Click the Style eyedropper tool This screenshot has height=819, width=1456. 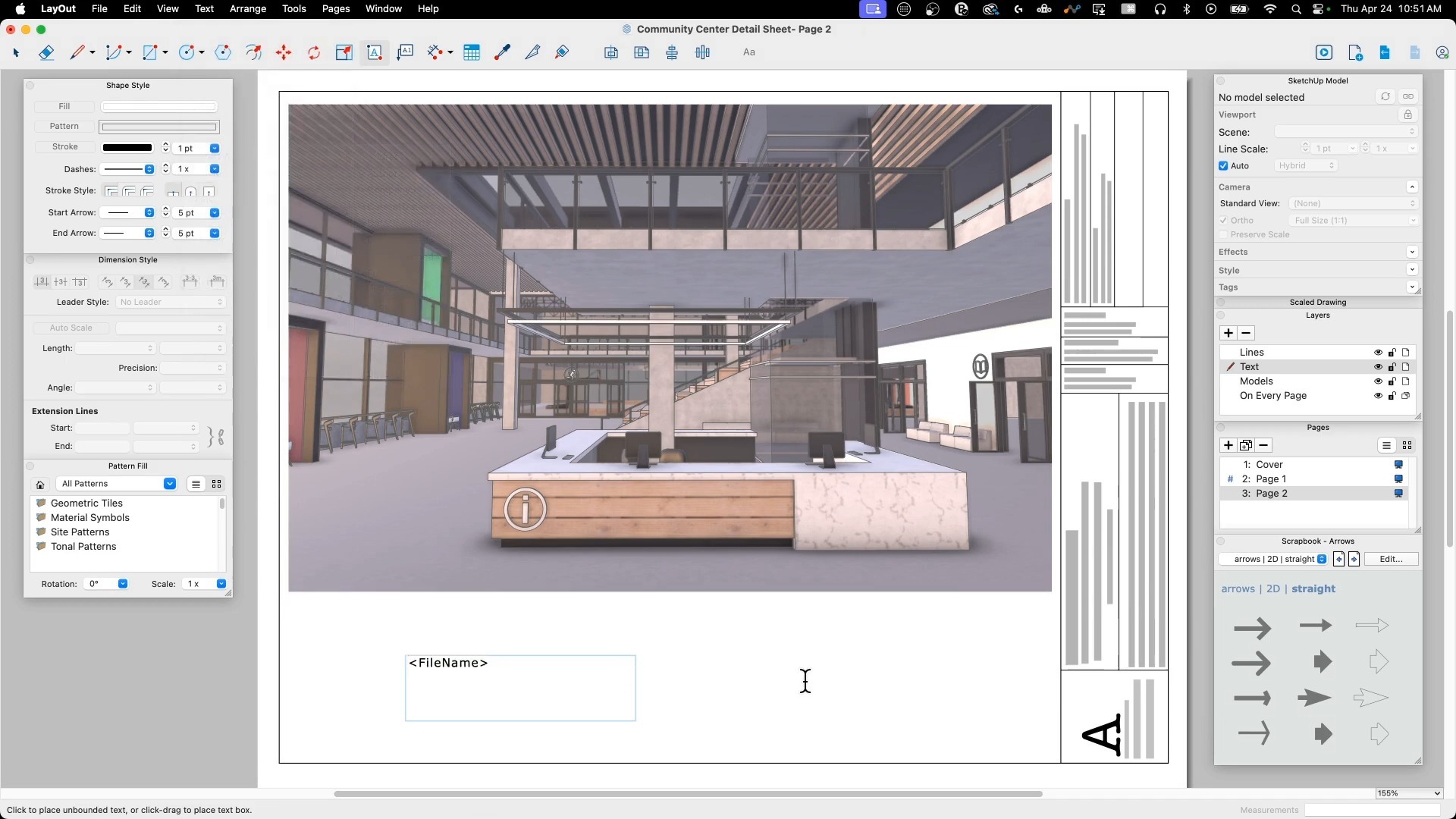coord(502,52)
